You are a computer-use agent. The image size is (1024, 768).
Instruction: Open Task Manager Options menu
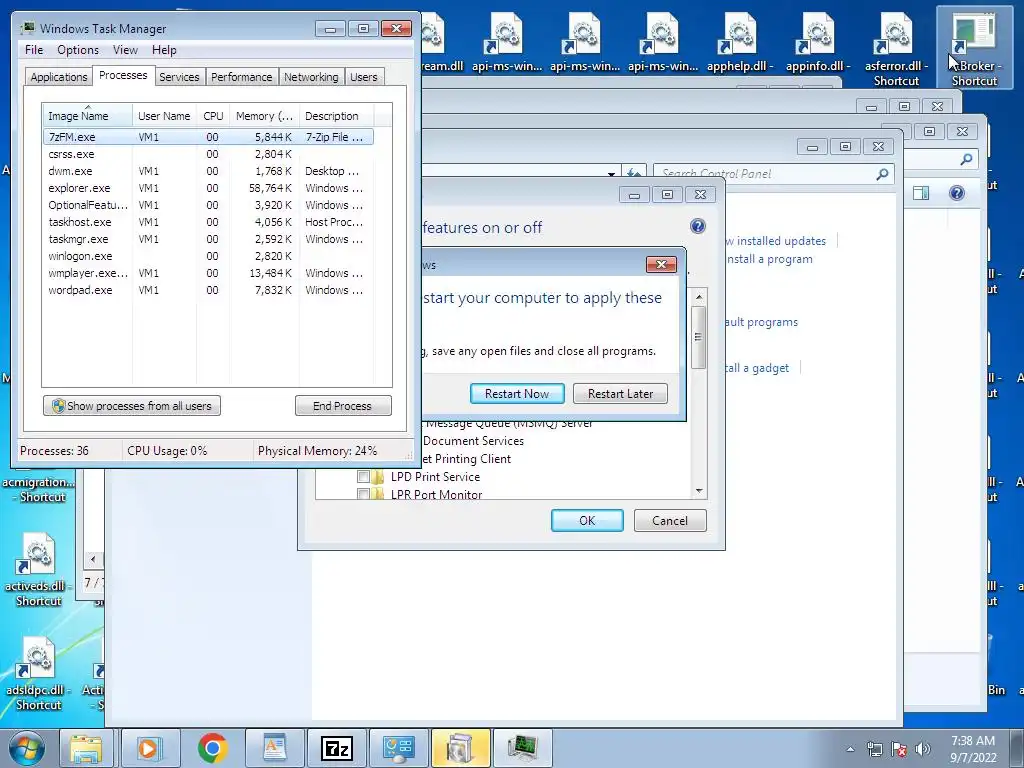click(78, 50)
